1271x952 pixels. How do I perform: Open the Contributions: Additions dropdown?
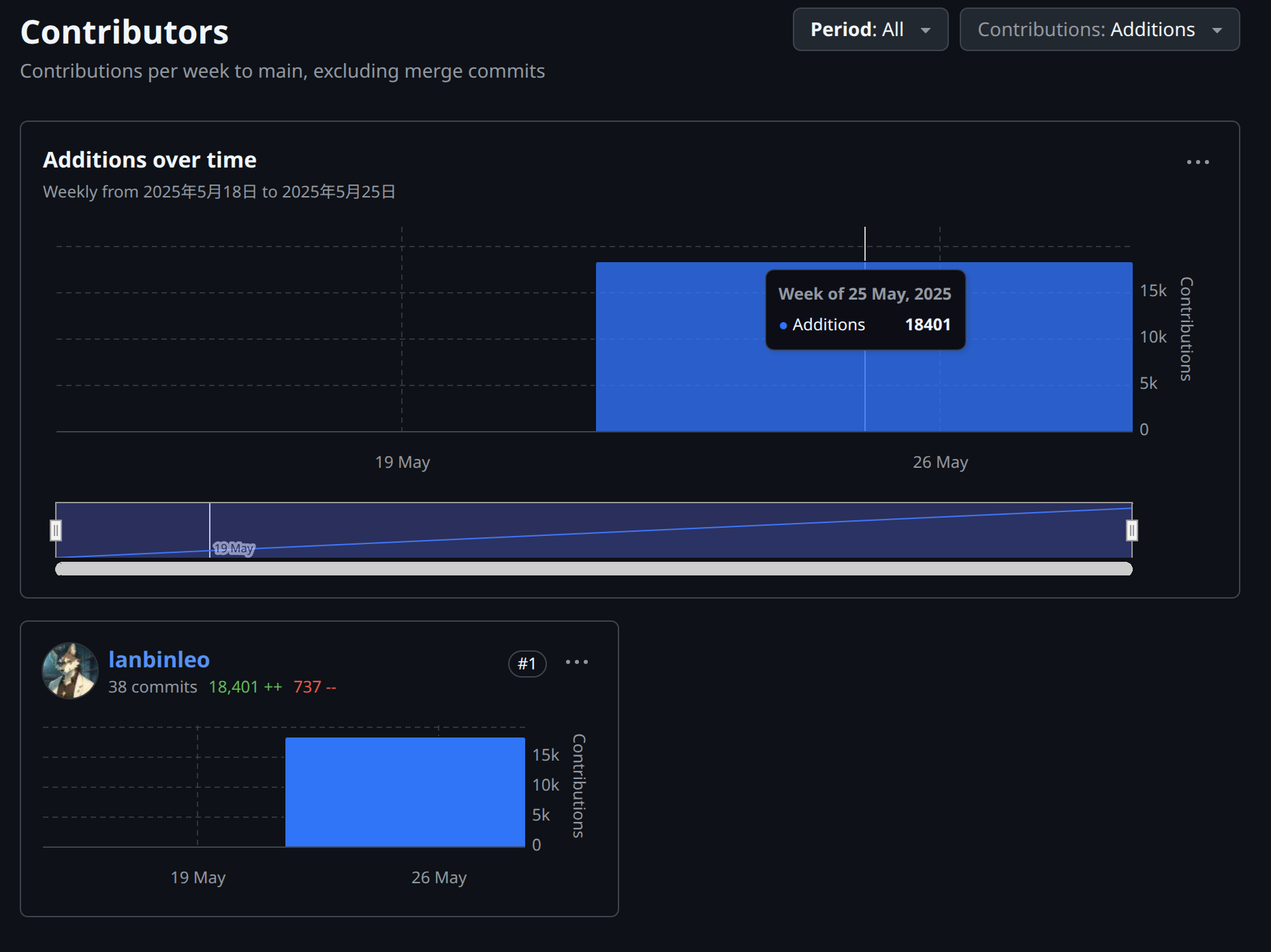point(1099,29)
